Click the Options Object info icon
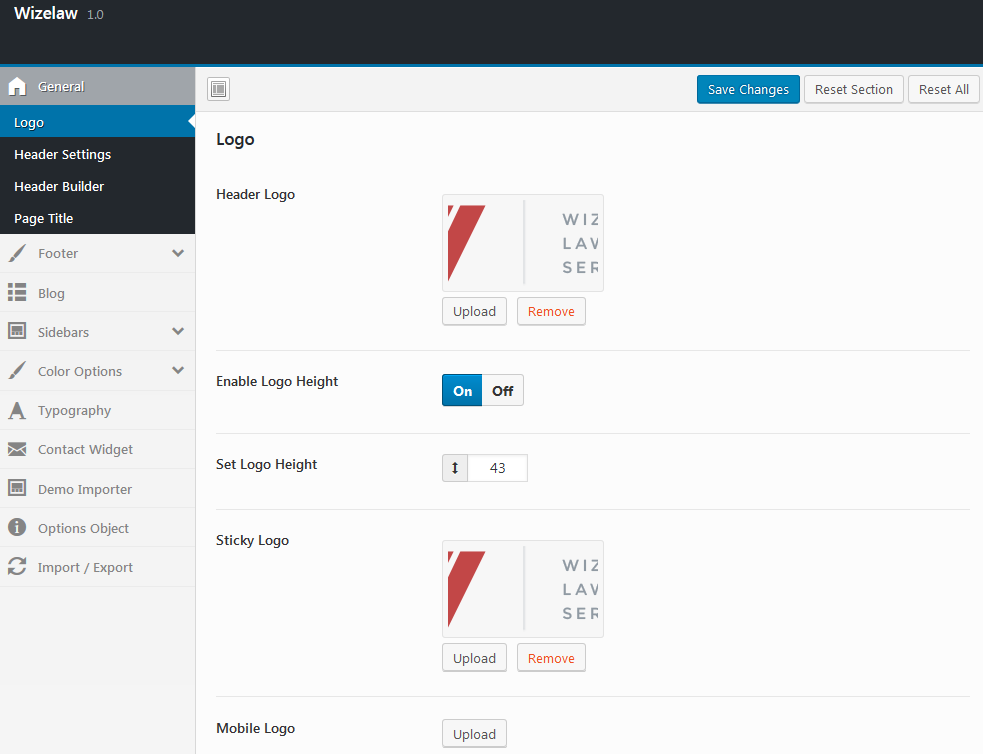 tap(17, 528)
